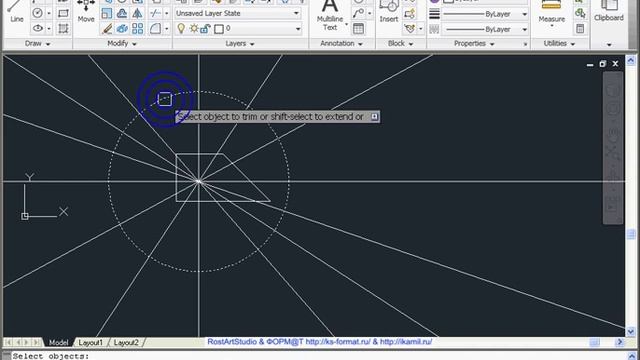Screen dimensions: 640x360
Task: Open the Leader tool dropdown arrow
Action: 369,13
